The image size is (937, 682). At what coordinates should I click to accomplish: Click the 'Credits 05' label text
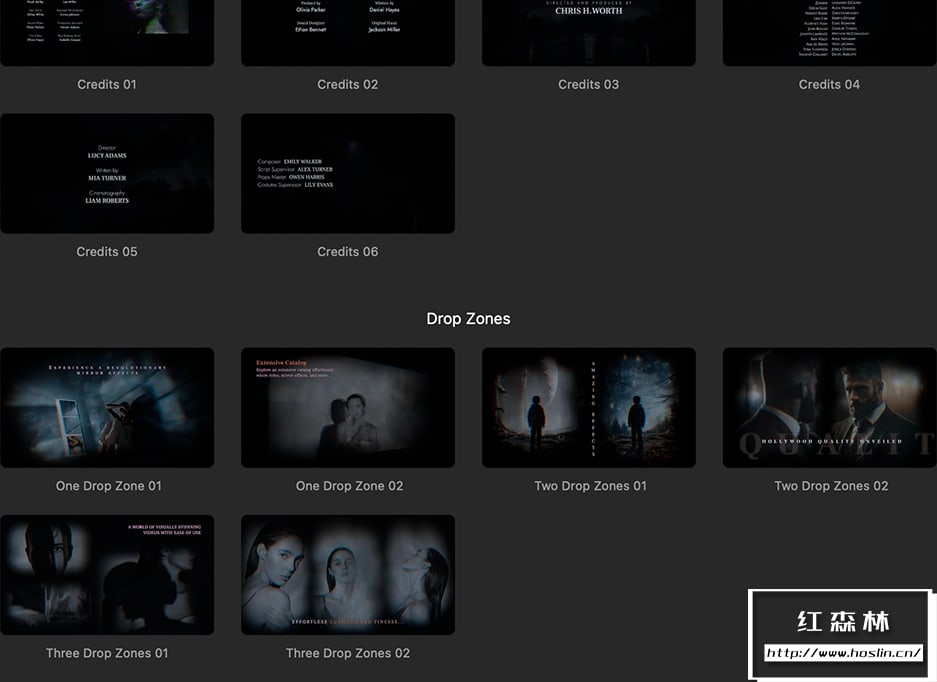coord(107,252)
